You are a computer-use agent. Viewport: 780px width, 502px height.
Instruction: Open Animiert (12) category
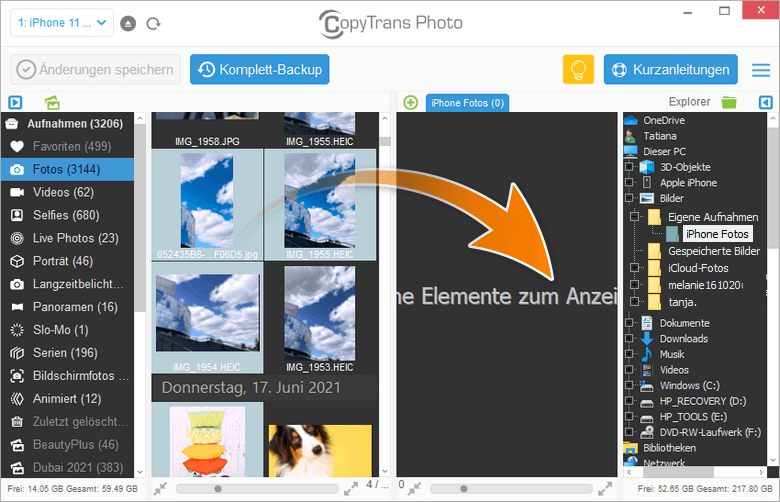point(68,399)
